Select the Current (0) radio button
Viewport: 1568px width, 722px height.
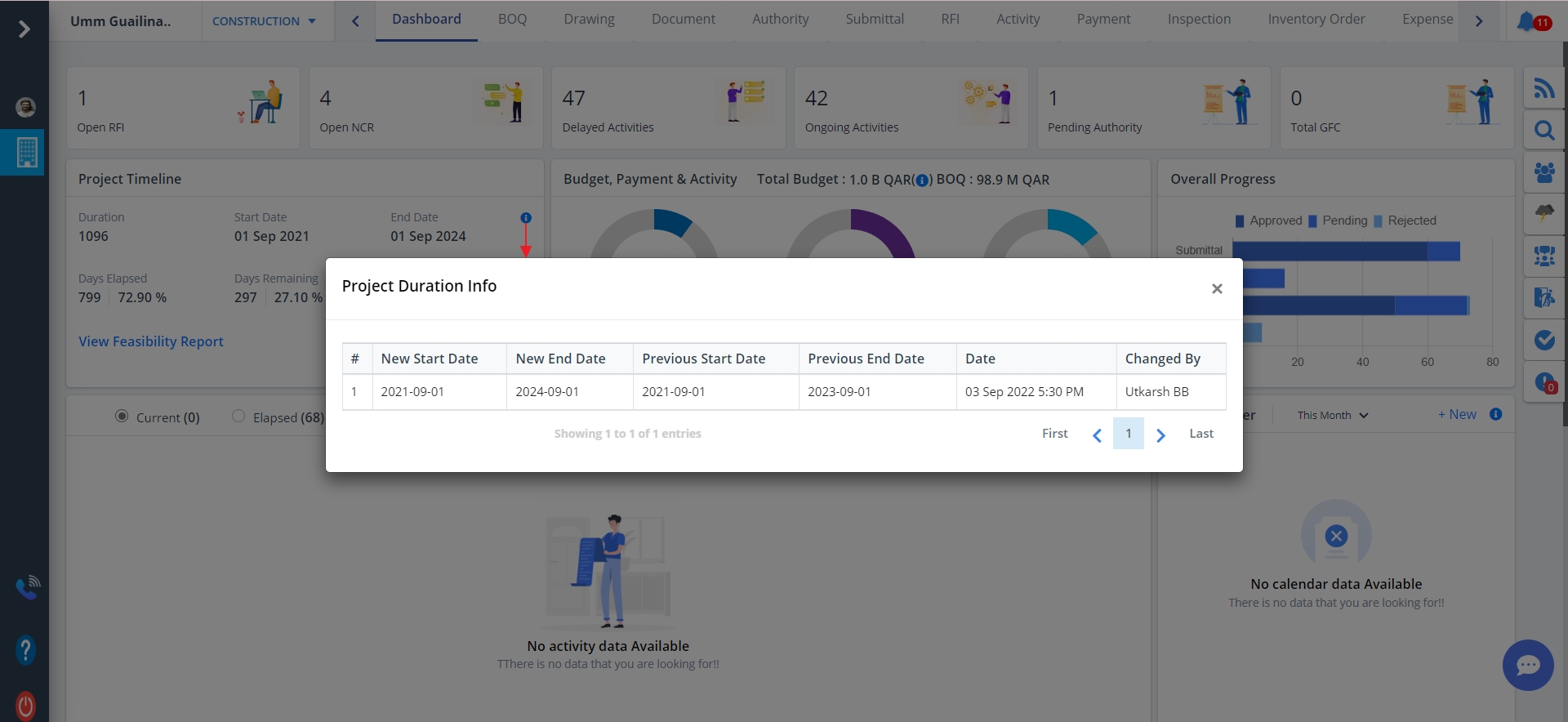tap(122, 417)
